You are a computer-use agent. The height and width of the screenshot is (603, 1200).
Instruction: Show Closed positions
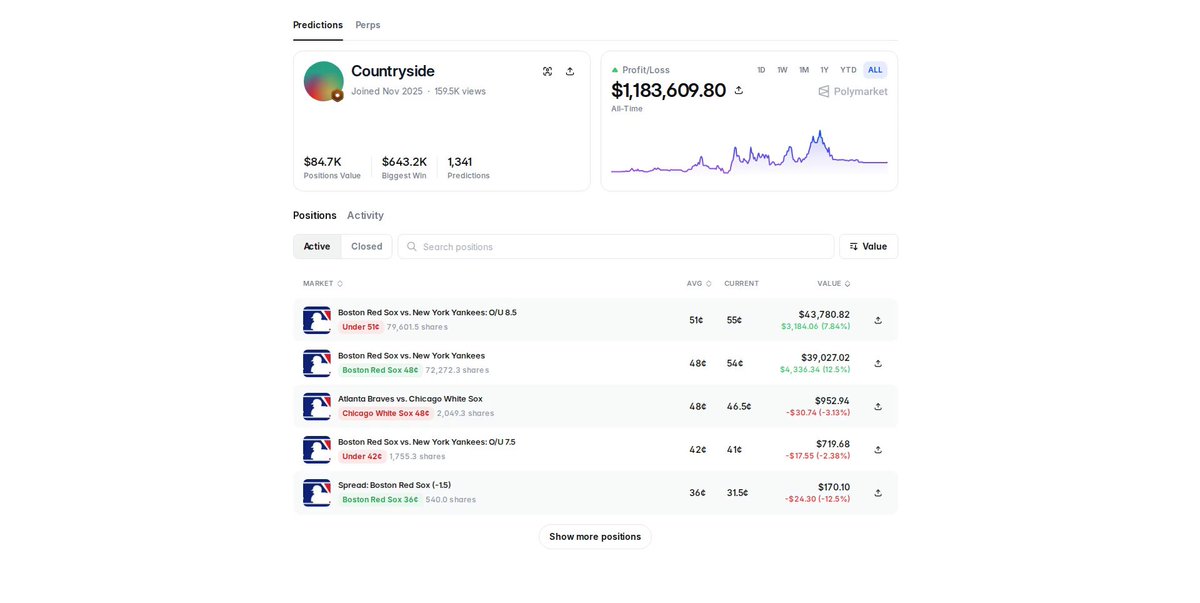click(x=367, y=247)
